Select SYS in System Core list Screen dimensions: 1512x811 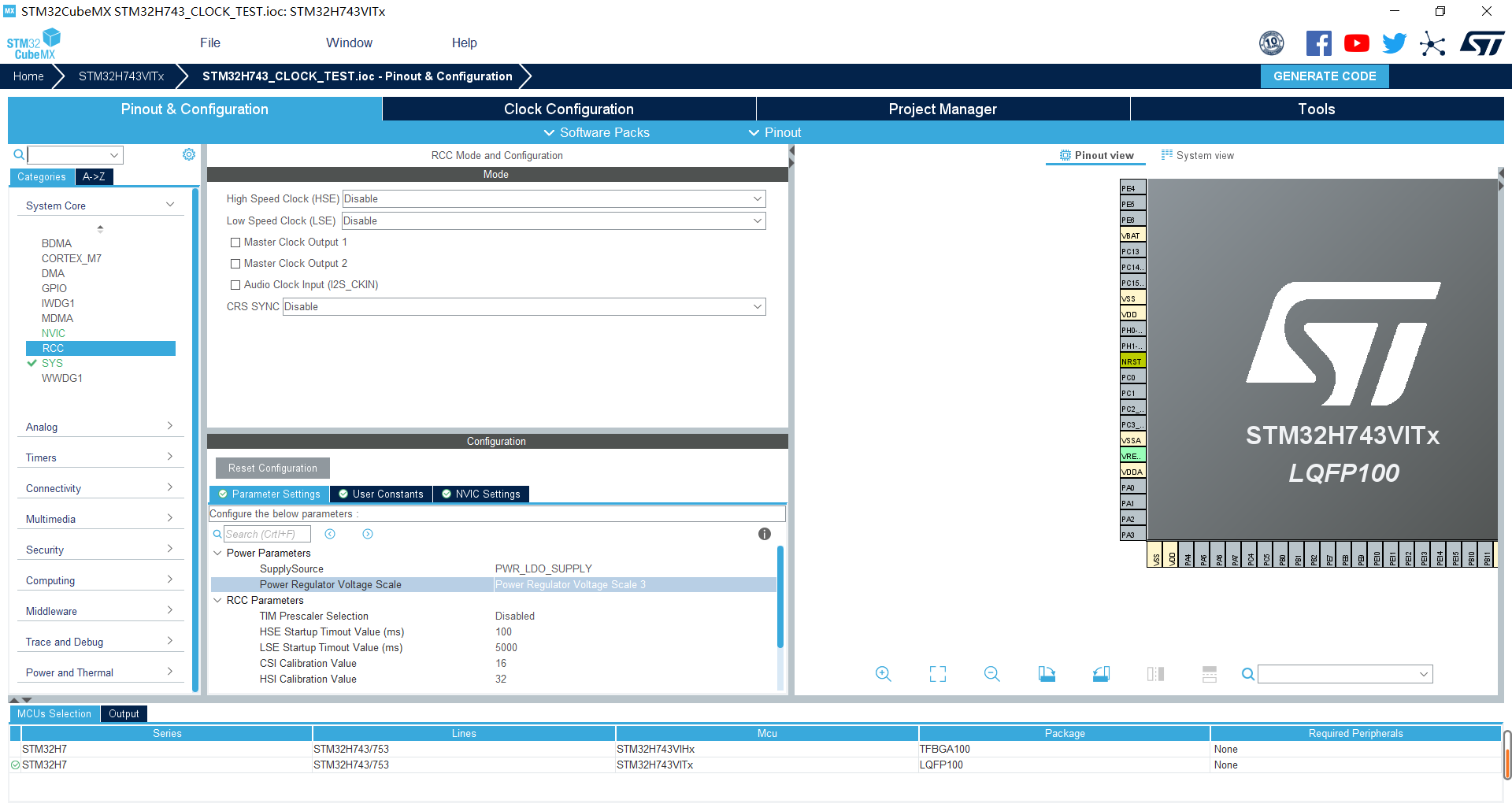[x=52, y=363]
